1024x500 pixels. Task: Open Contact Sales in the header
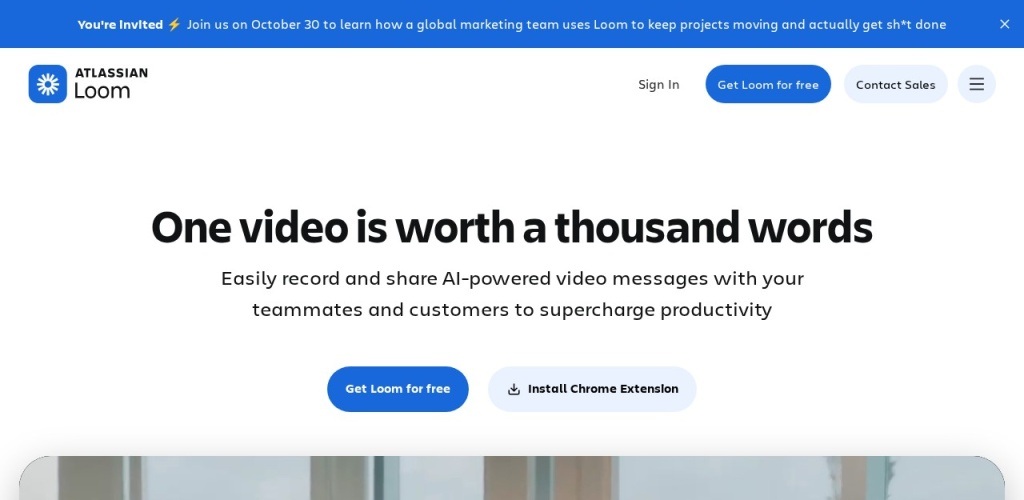(895, 84)
